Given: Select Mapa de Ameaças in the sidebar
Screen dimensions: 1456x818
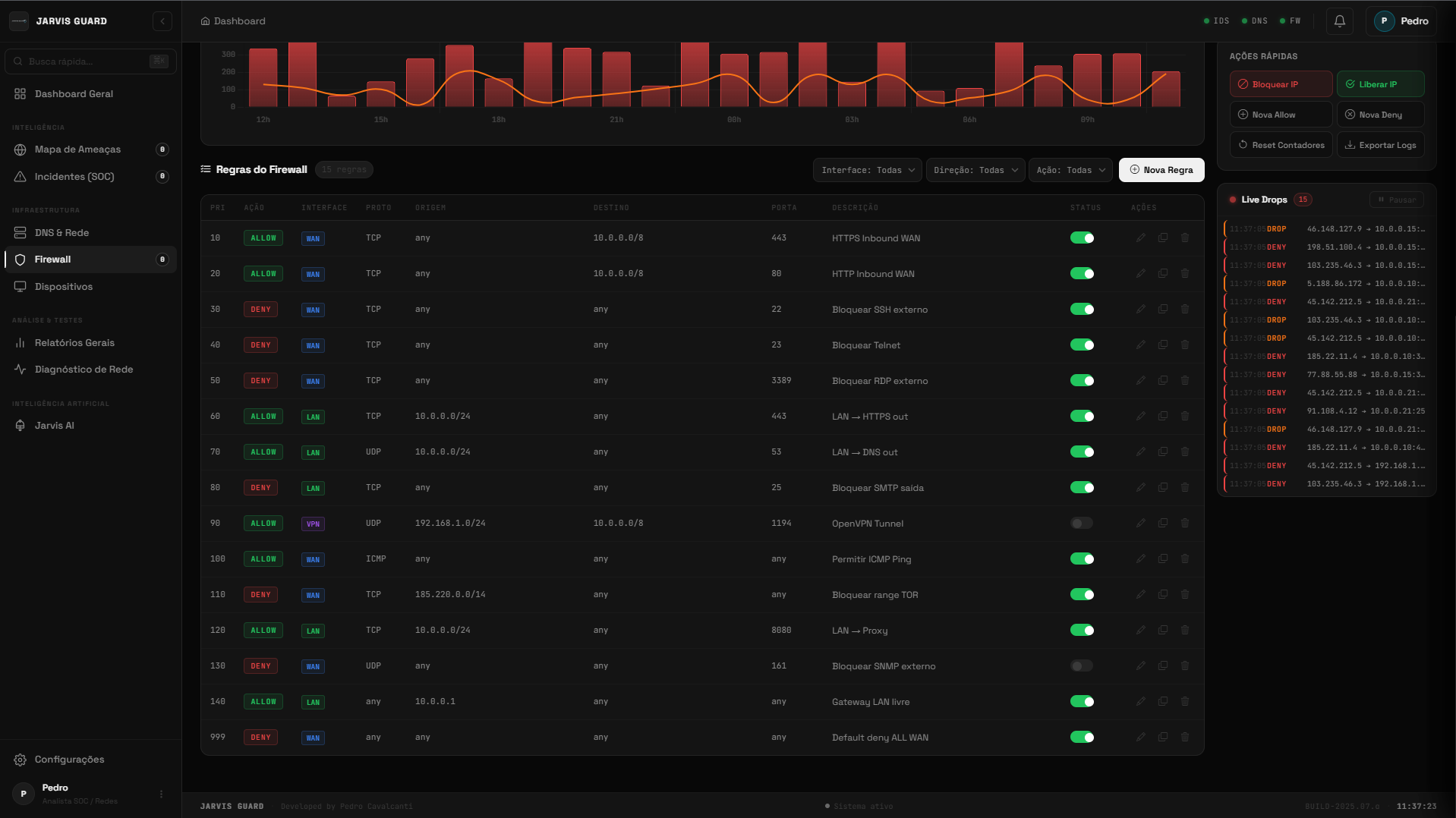Looking at the screenshot, I should tap(77, 149).
